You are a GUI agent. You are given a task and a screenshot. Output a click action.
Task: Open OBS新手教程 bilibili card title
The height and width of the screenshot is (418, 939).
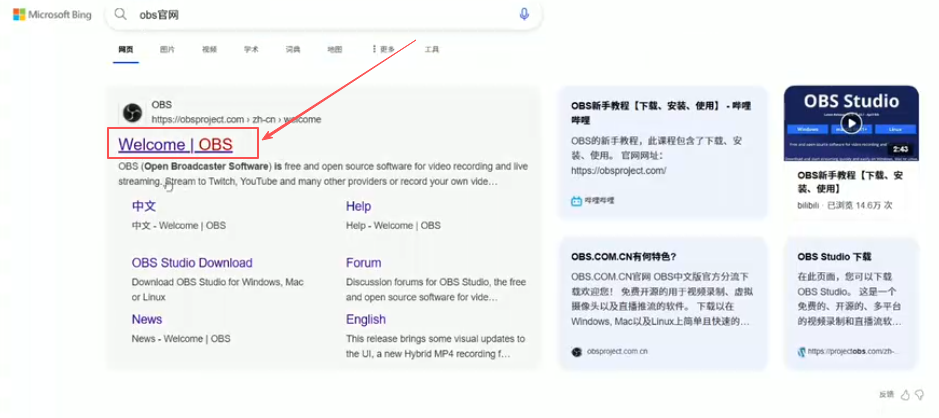point(661,113)
